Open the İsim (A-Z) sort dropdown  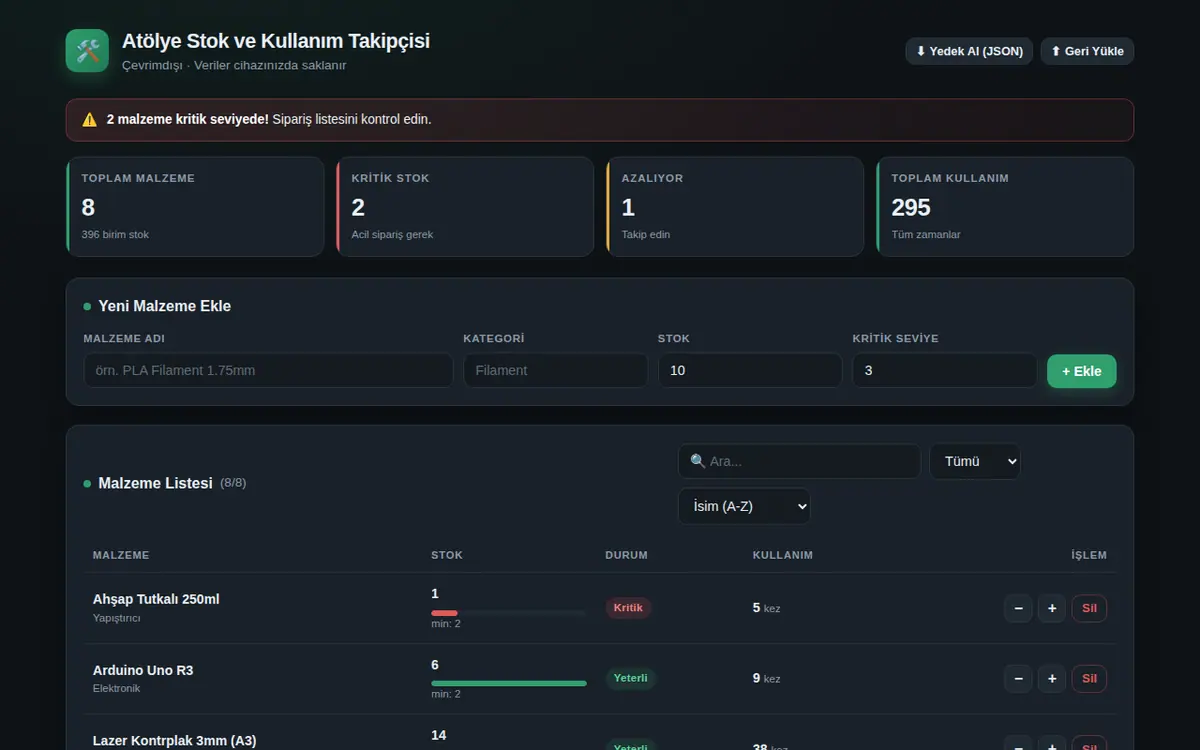744,506
